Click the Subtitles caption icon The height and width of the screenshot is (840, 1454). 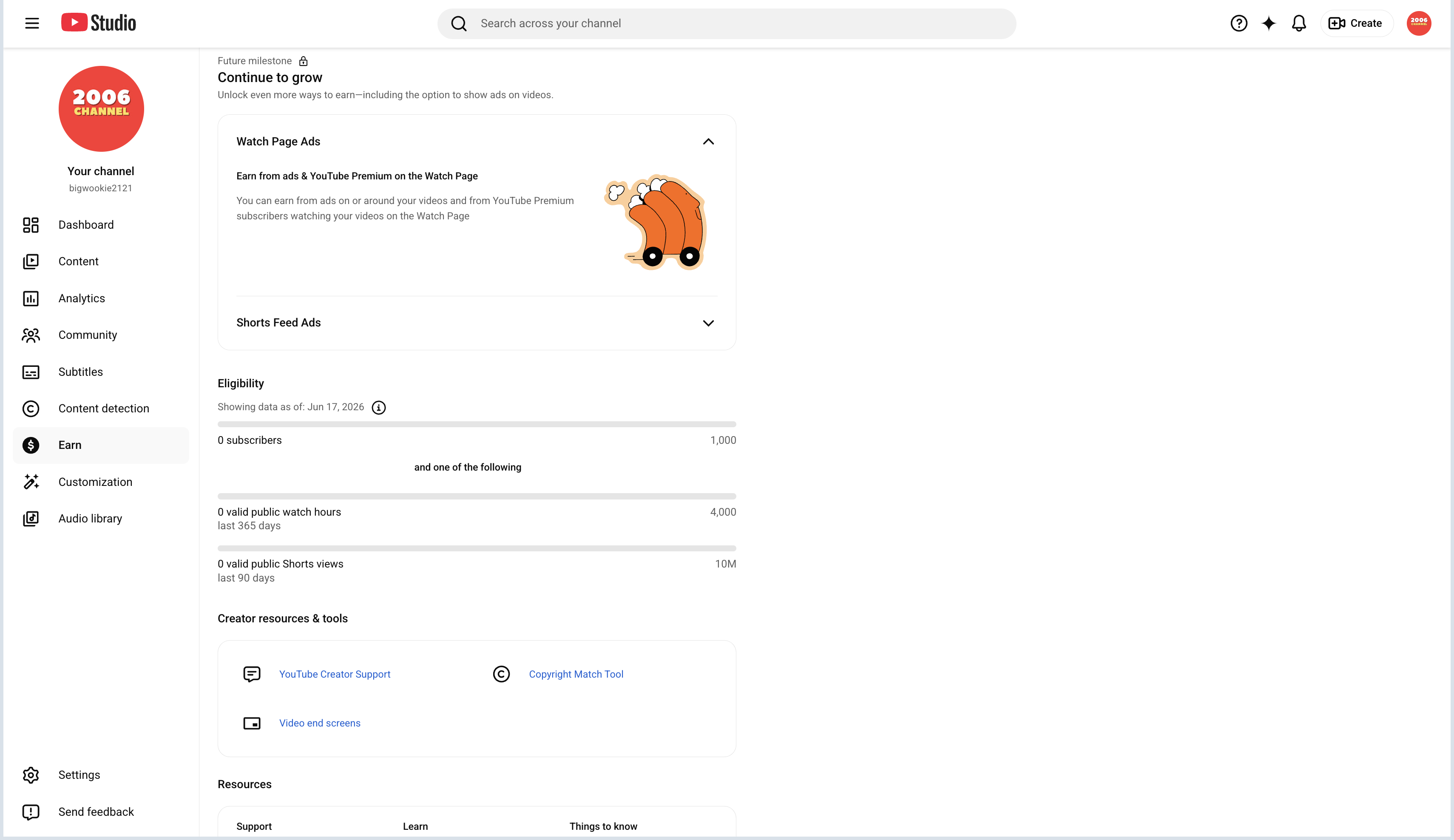tap(31, 372)
